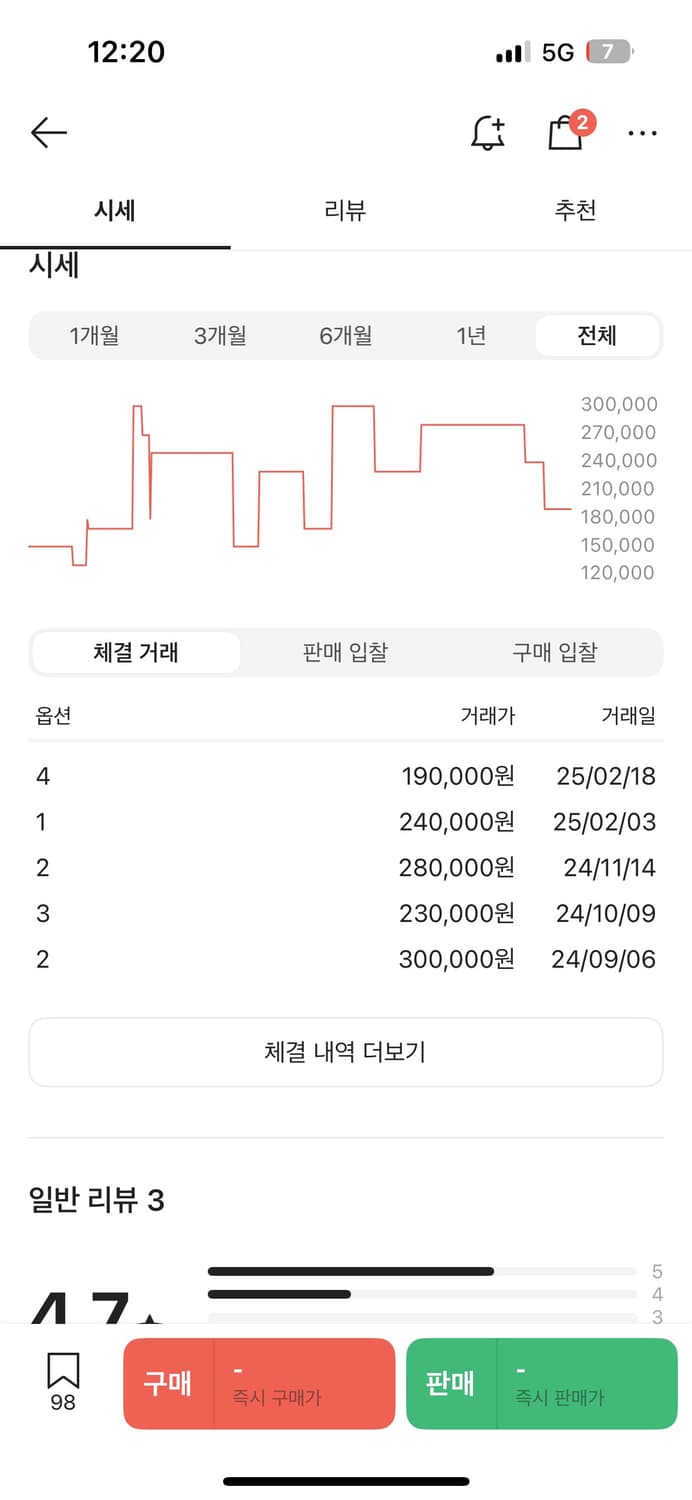Tap the bookmark icon with 98 saves
This screenshot has width=692, height=1500.
point(63,1382)
